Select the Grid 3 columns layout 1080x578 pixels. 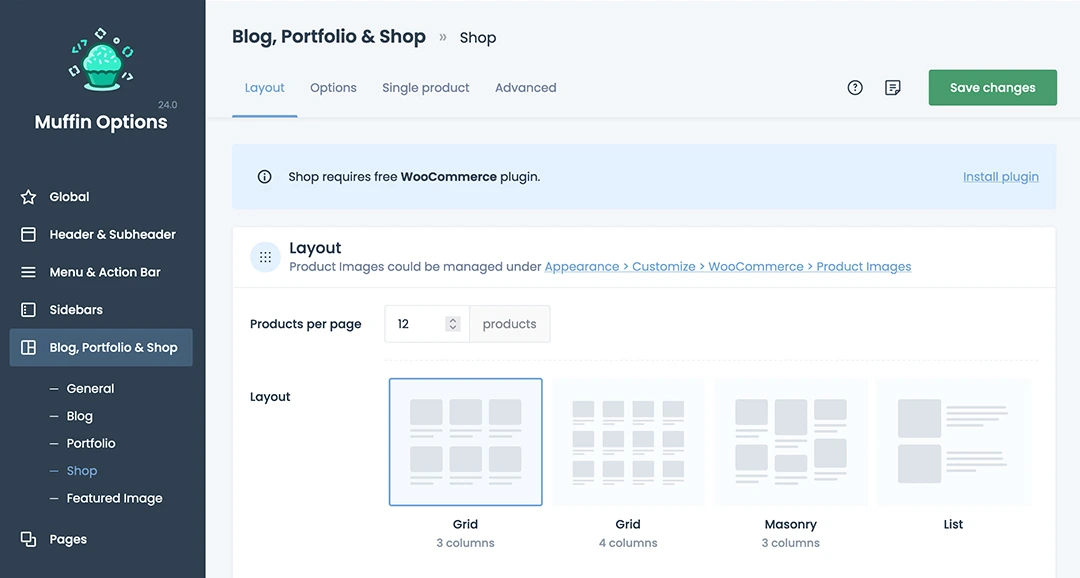tap(465, 442)
